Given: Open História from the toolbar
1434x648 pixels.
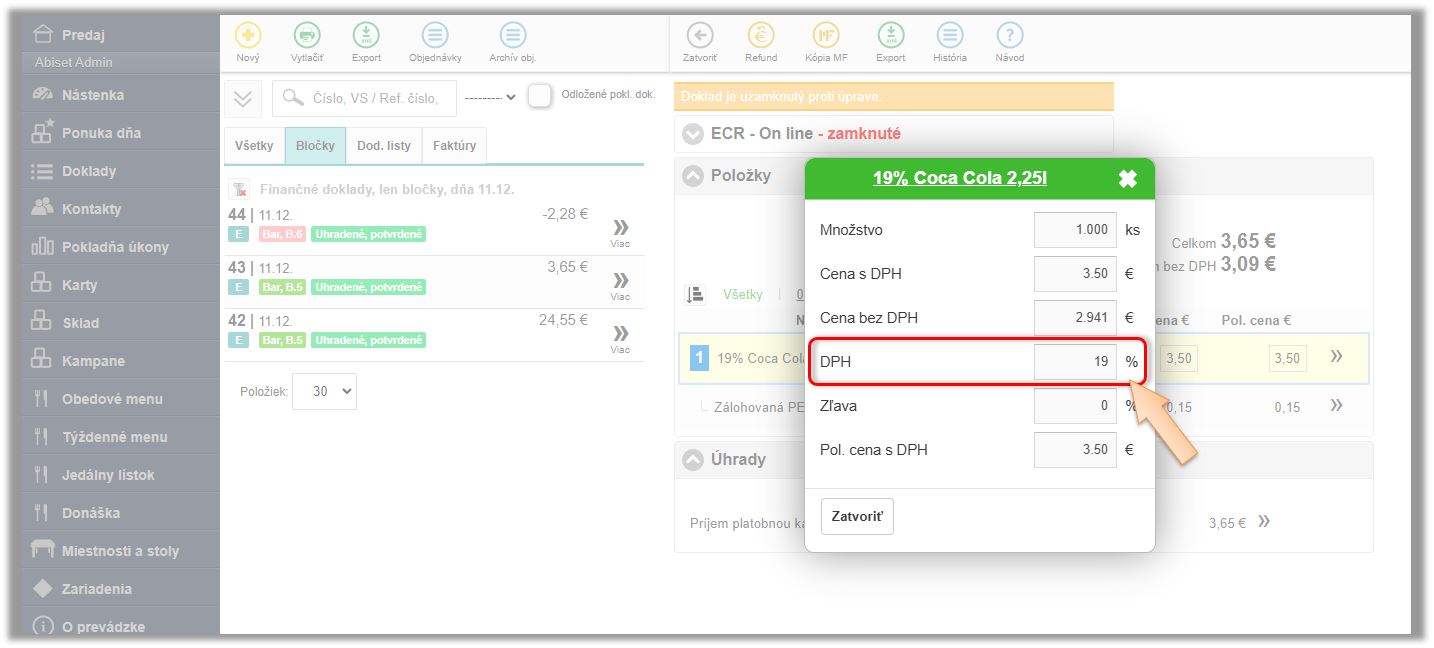Looking at the screenshot, I should click(950, 35).
